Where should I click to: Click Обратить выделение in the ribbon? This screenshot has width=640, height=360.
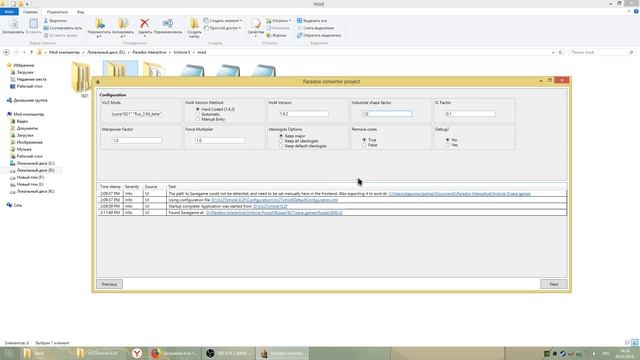click(x=319, y=36)
